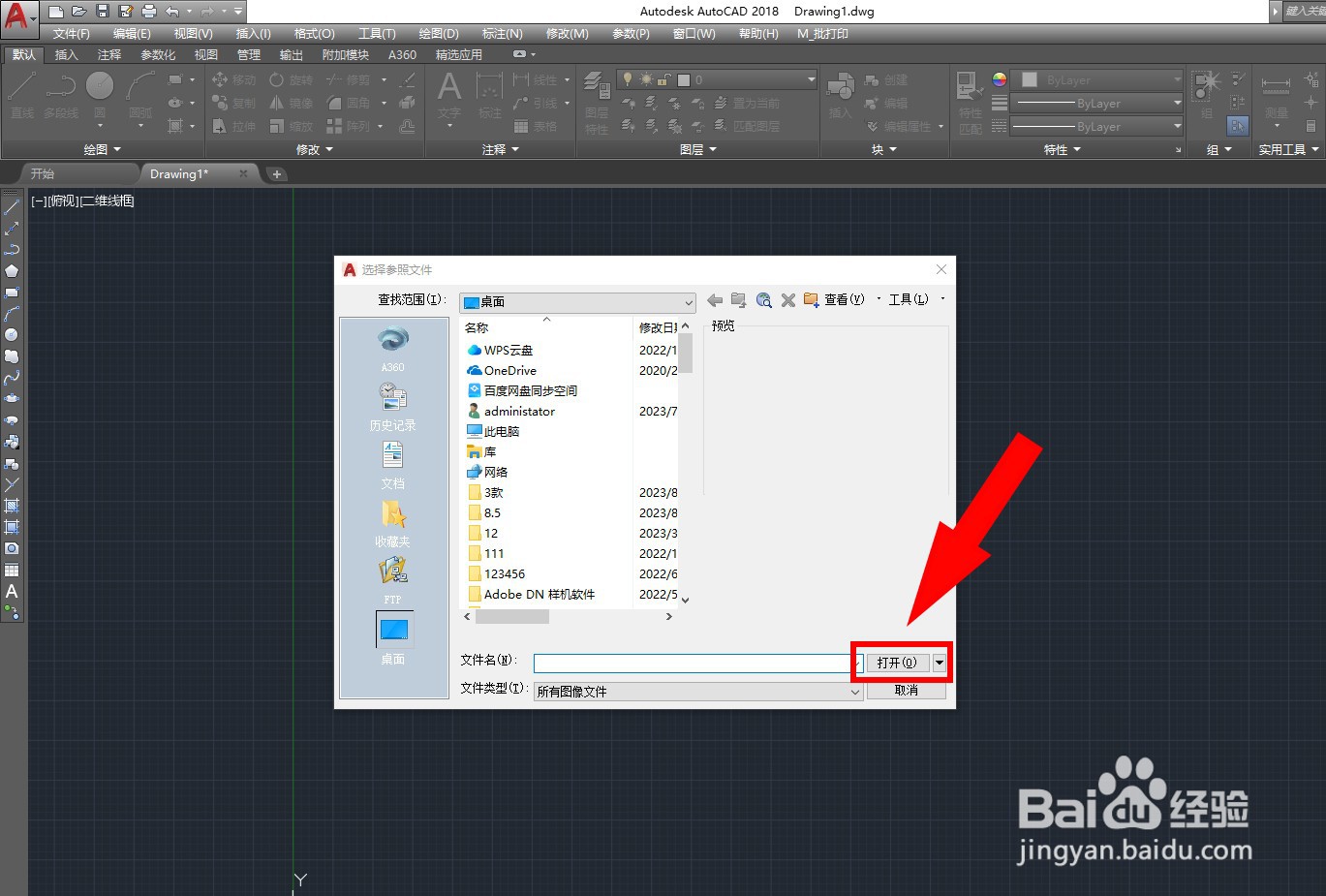This screenshot has width=1326, height=896.
Task: Click Save As icon in quick access toolbar
Action: tap(126, 12)
